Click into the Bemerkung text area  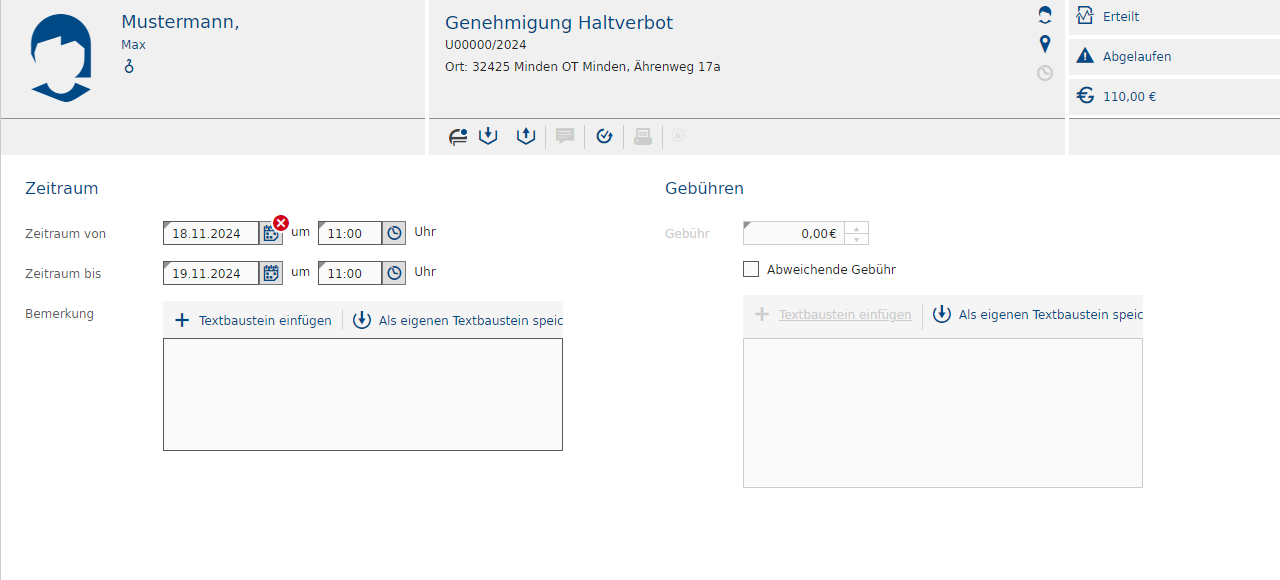click(x=362, y=394)
